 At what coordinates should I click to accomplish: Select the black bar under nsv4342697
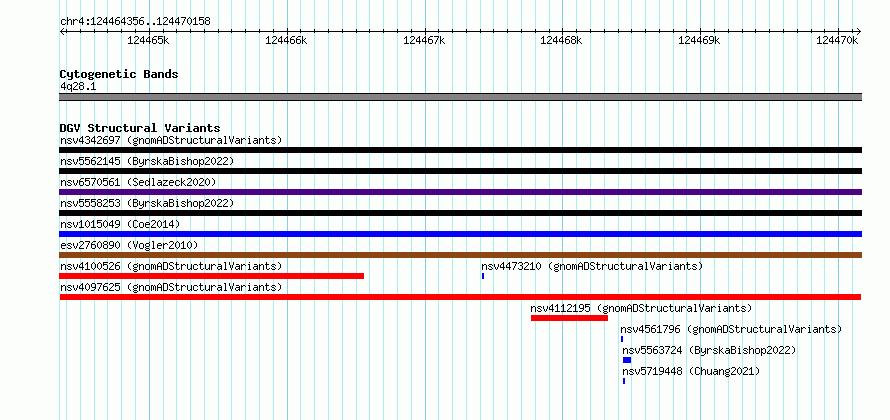(x=460, y=150)
